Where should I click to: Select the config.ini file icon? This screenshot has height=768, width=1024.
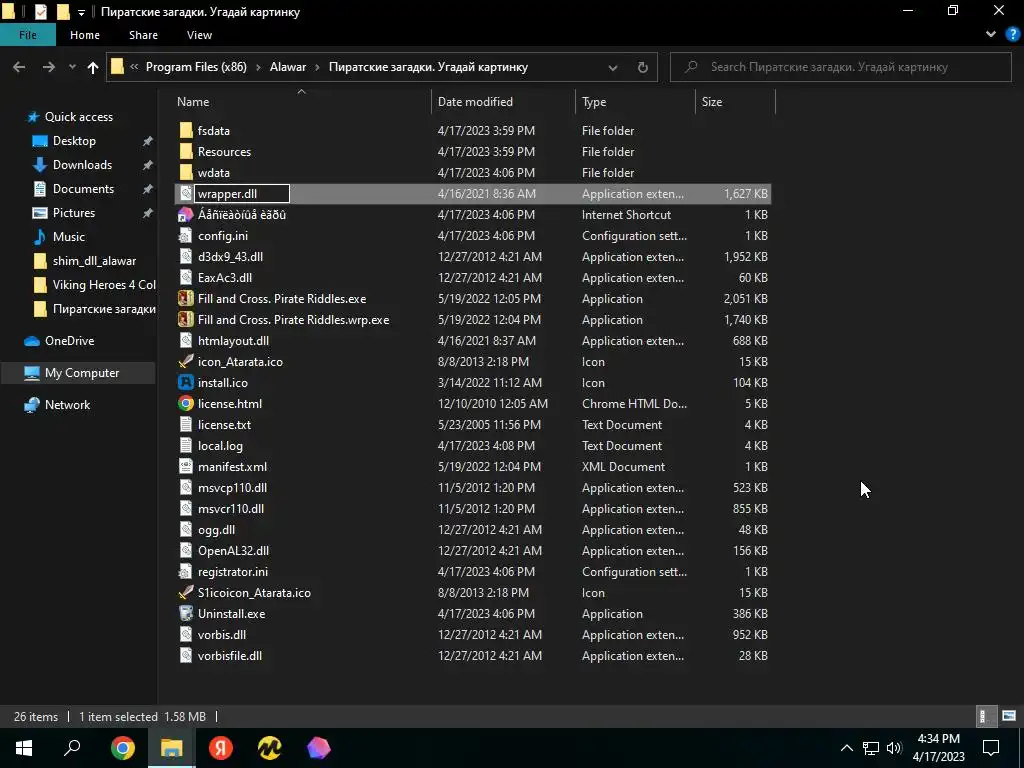coord(186,236)
